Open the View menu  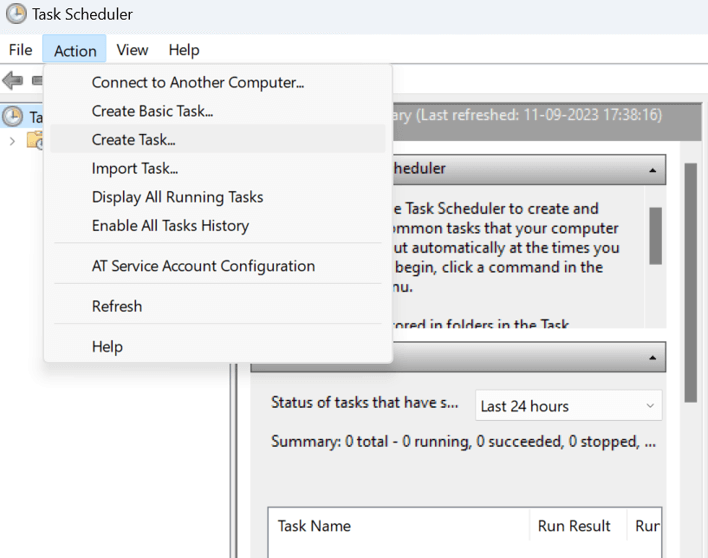pos(132,50)
